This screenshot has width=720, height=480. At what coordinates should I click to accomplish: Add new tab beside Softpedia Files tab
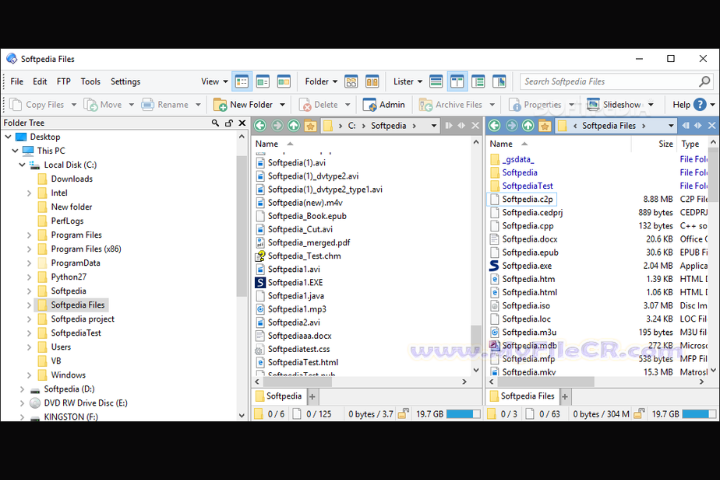coord(565,396)
